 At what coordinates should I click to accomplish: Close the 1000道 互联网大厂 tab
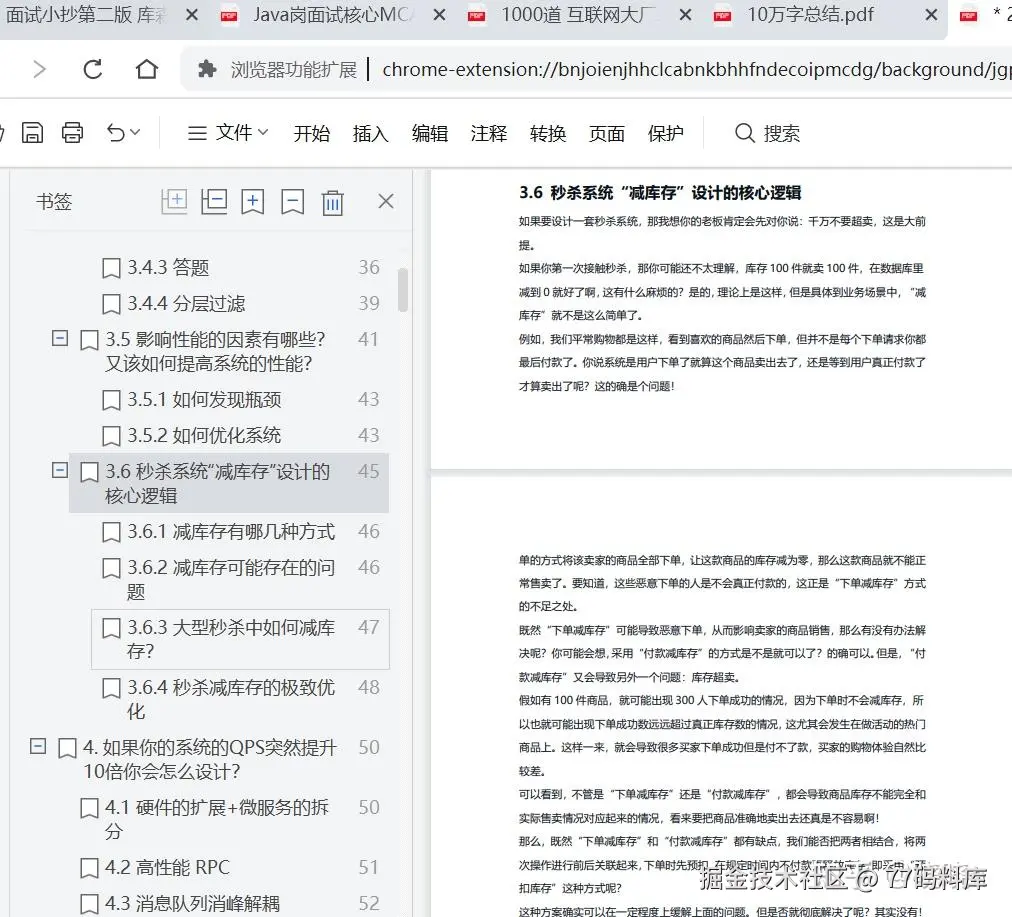point(685,15)
